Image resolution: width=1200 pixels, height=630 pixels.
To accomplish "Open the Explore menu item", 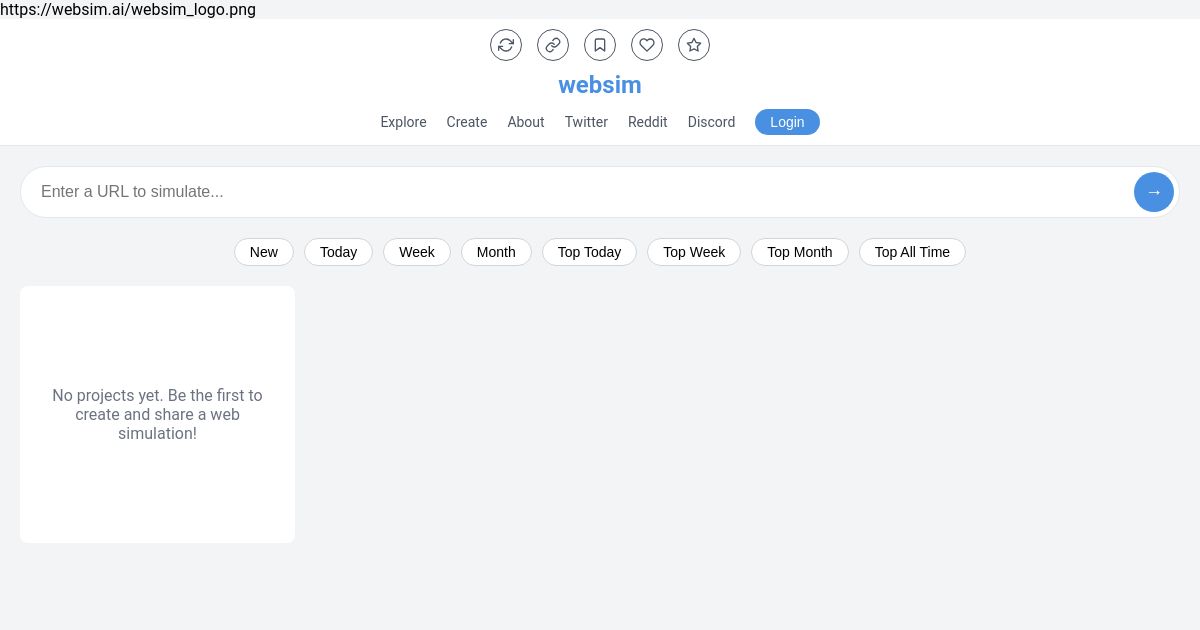I will (403, 122).
